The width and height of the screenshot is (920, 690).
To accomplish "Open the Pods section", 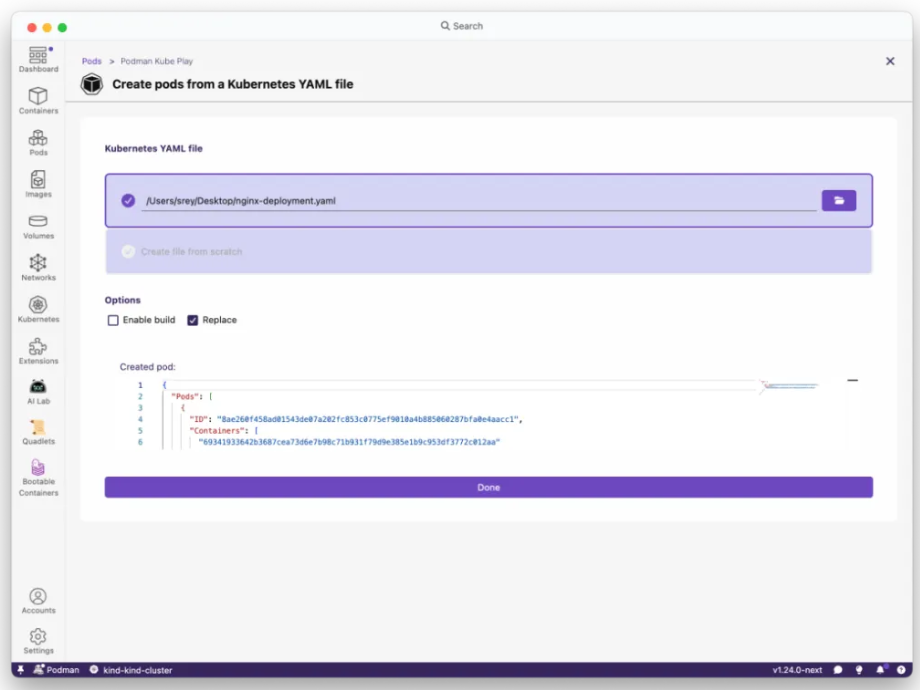I will [x=38, y=143].
